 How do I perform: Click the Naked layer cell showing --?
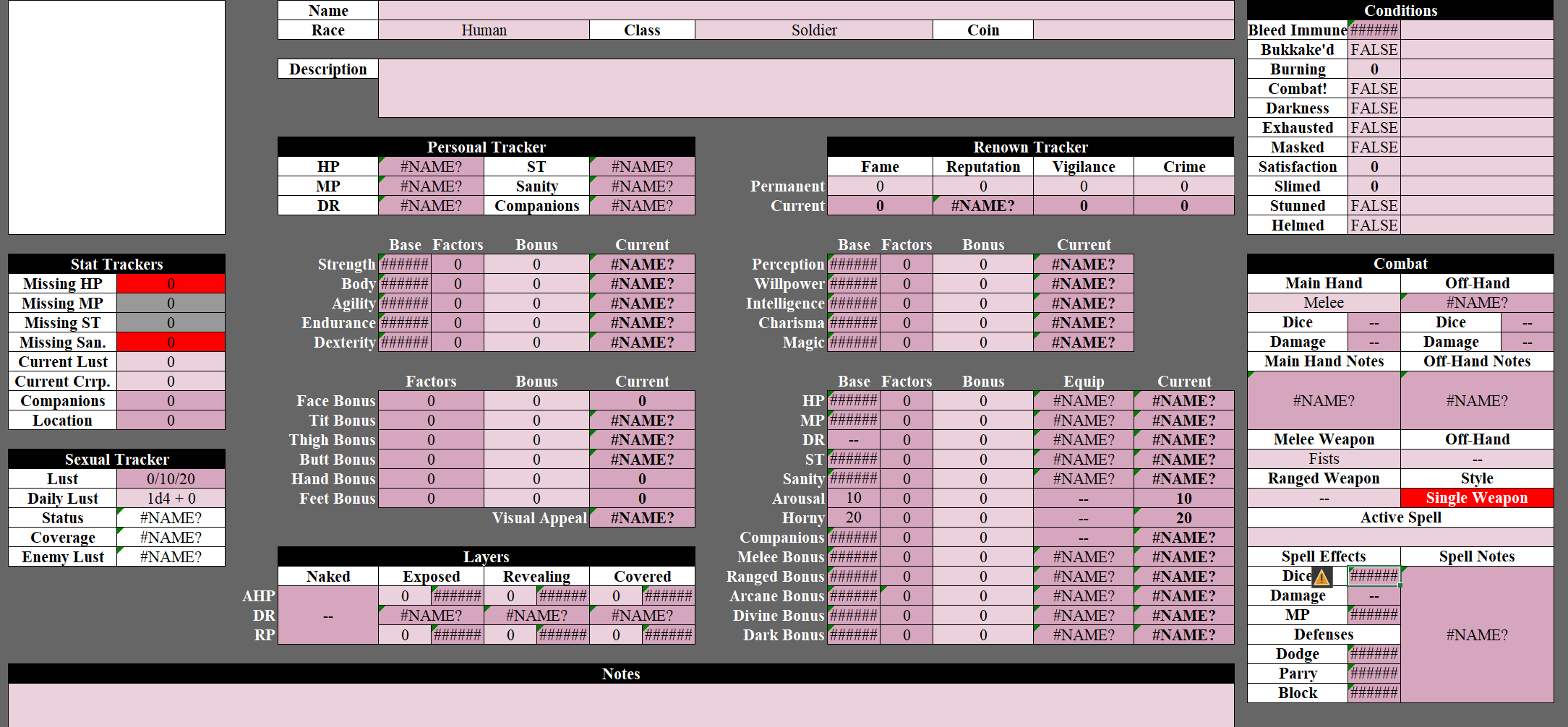coord(328,615)
